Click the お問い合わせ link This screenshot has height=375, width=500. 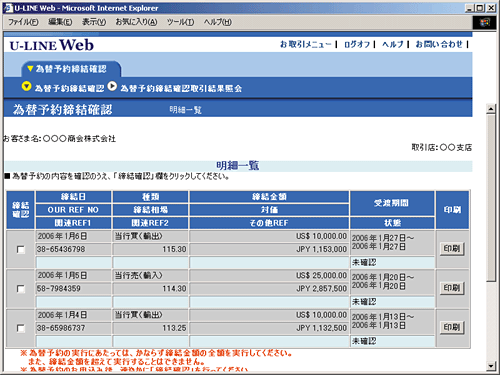439,44
